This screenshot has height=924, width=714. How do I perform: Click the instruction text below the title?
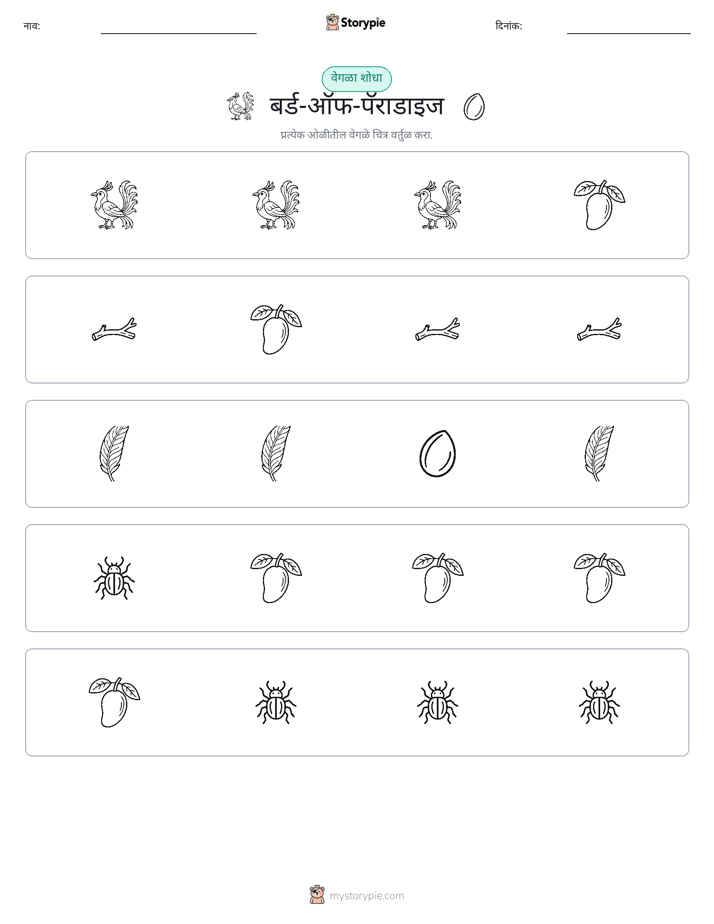pos(356,135)
